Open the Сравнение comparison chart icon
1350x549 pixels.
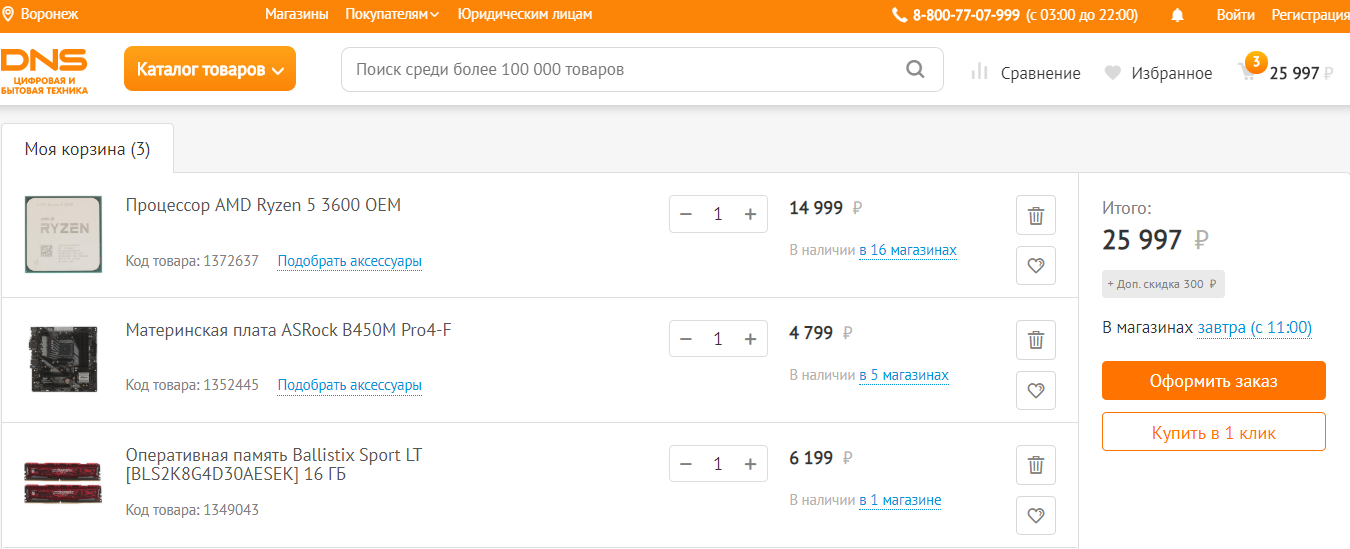pyautogui.click(x=980, y=73)
